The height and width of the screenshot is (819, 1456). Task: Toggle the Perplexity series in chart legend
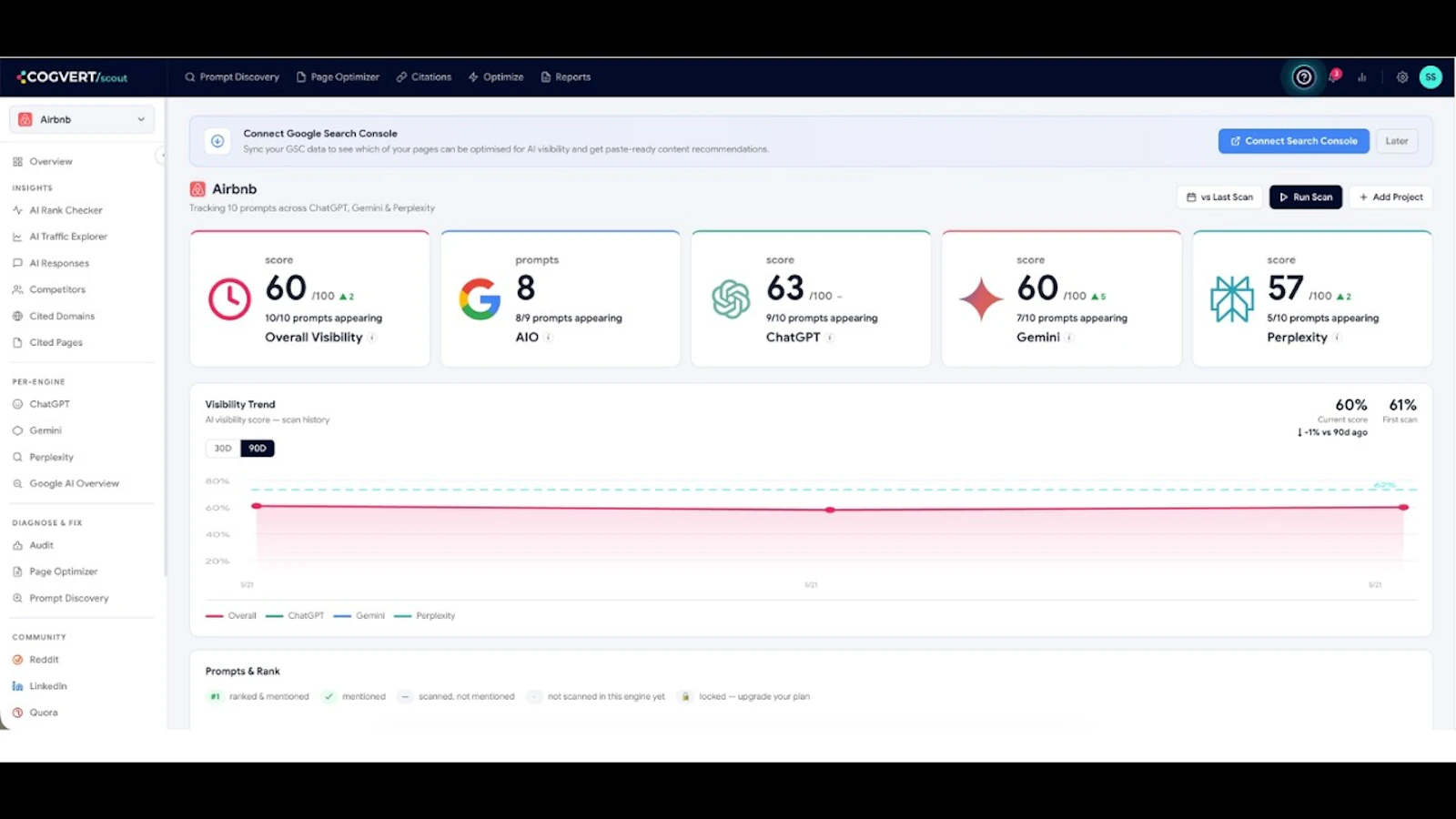point(424,616)
